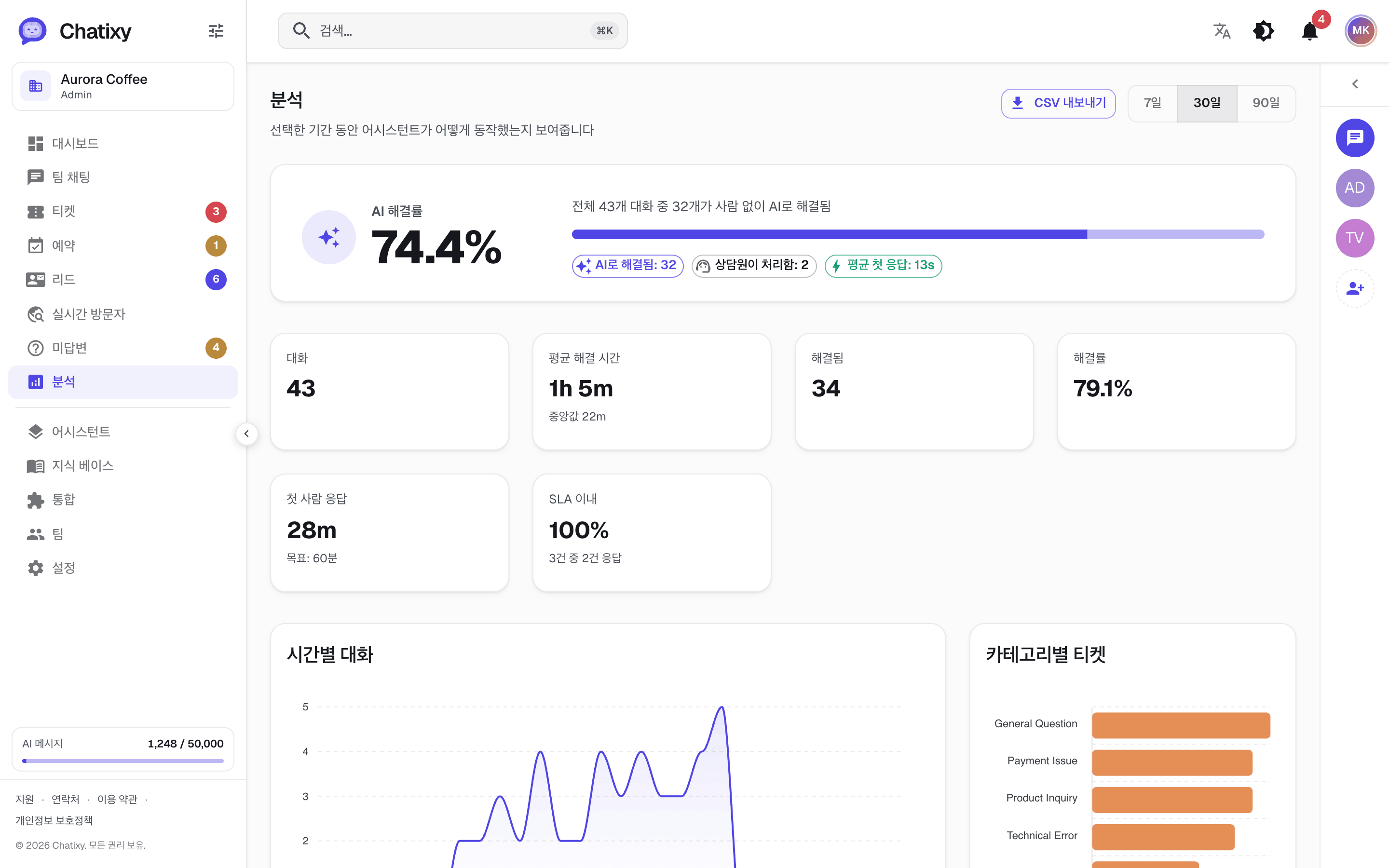Click the 1,248 / 50,000 usage value

point(185,744)
